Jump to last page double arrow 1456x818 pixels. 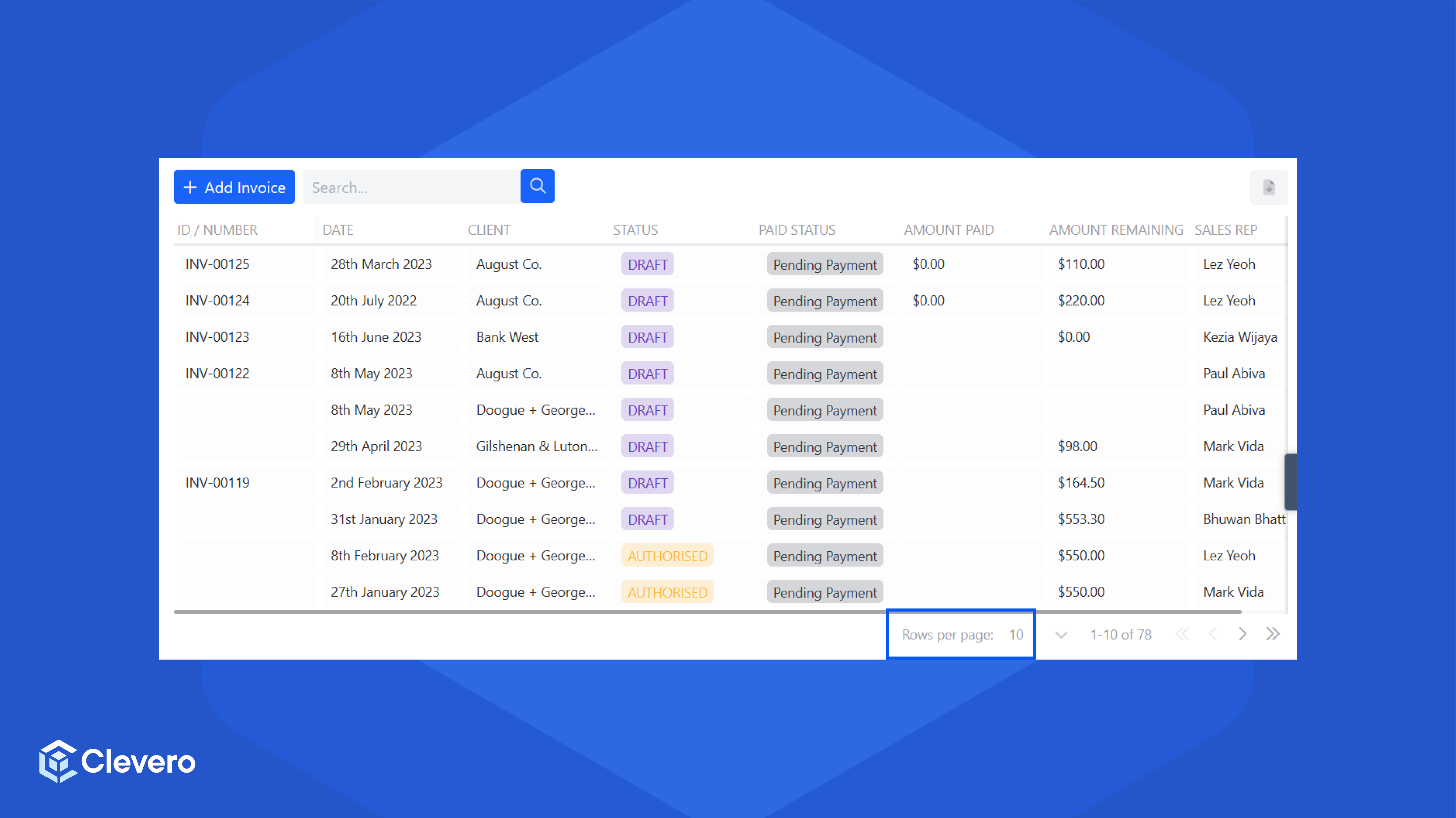click(1272, 634)
